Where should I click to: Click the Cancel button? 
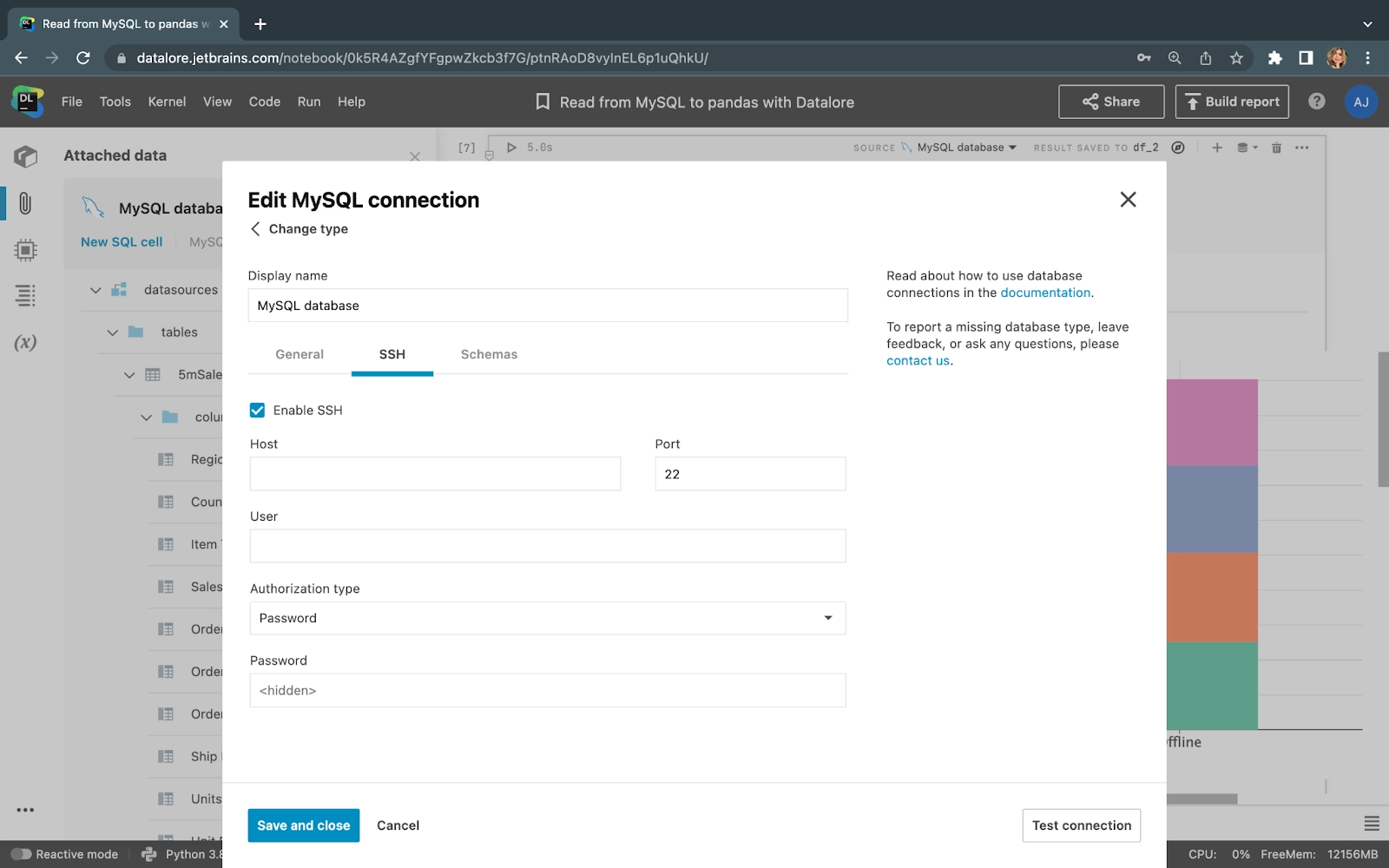(398, 825)
